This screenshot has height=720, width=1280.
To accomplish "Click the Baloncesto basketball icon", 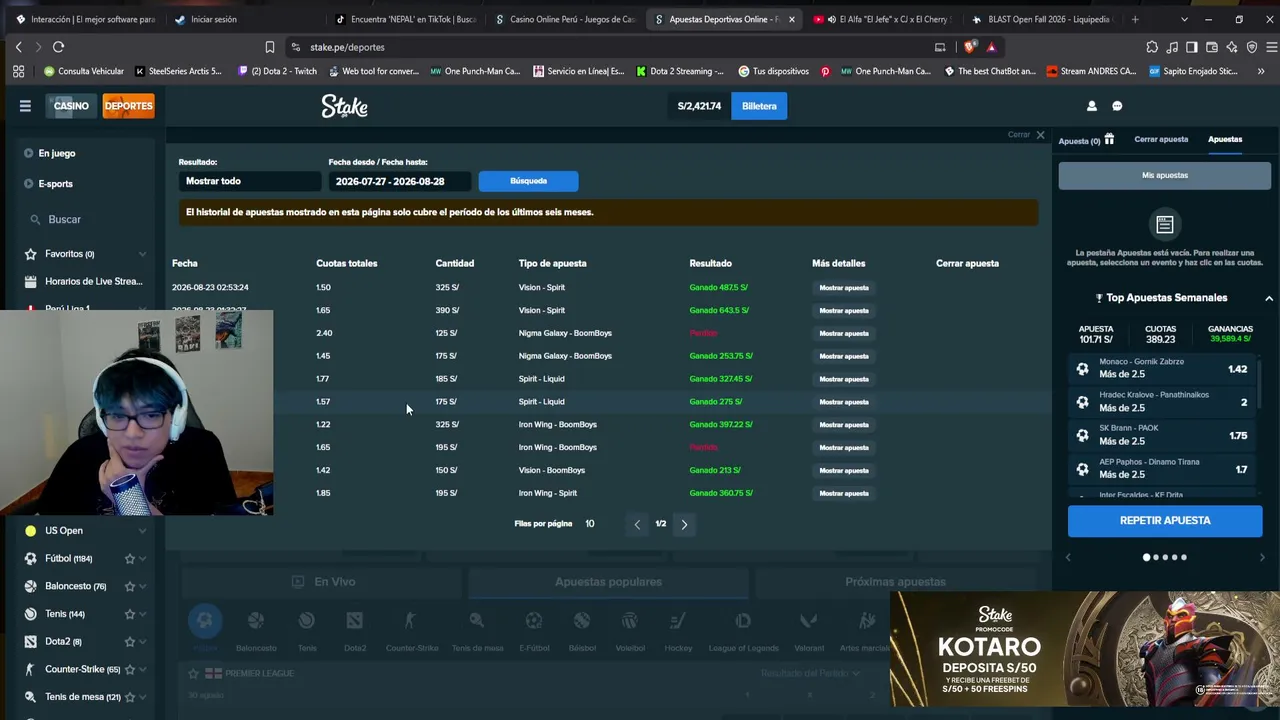I will 30,586.
